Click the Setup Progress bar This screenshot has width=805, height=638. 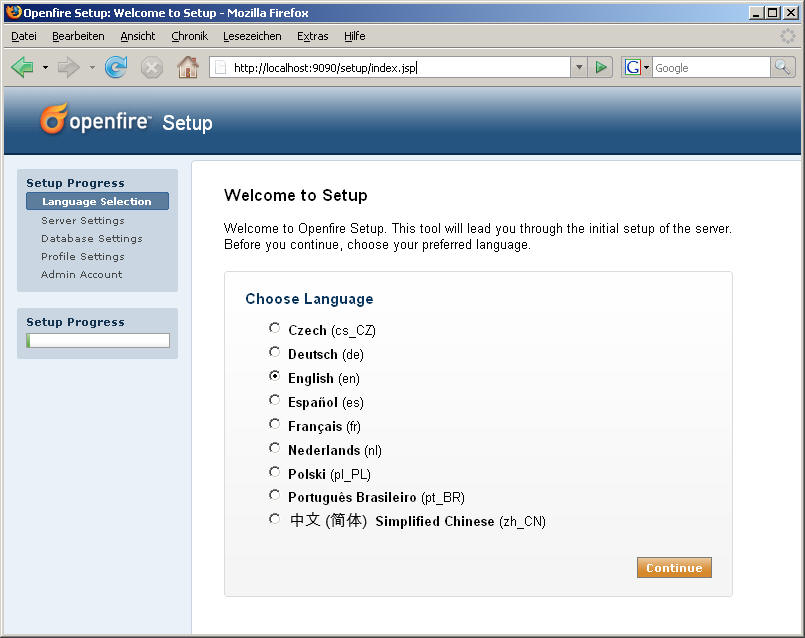click(98, 341)
